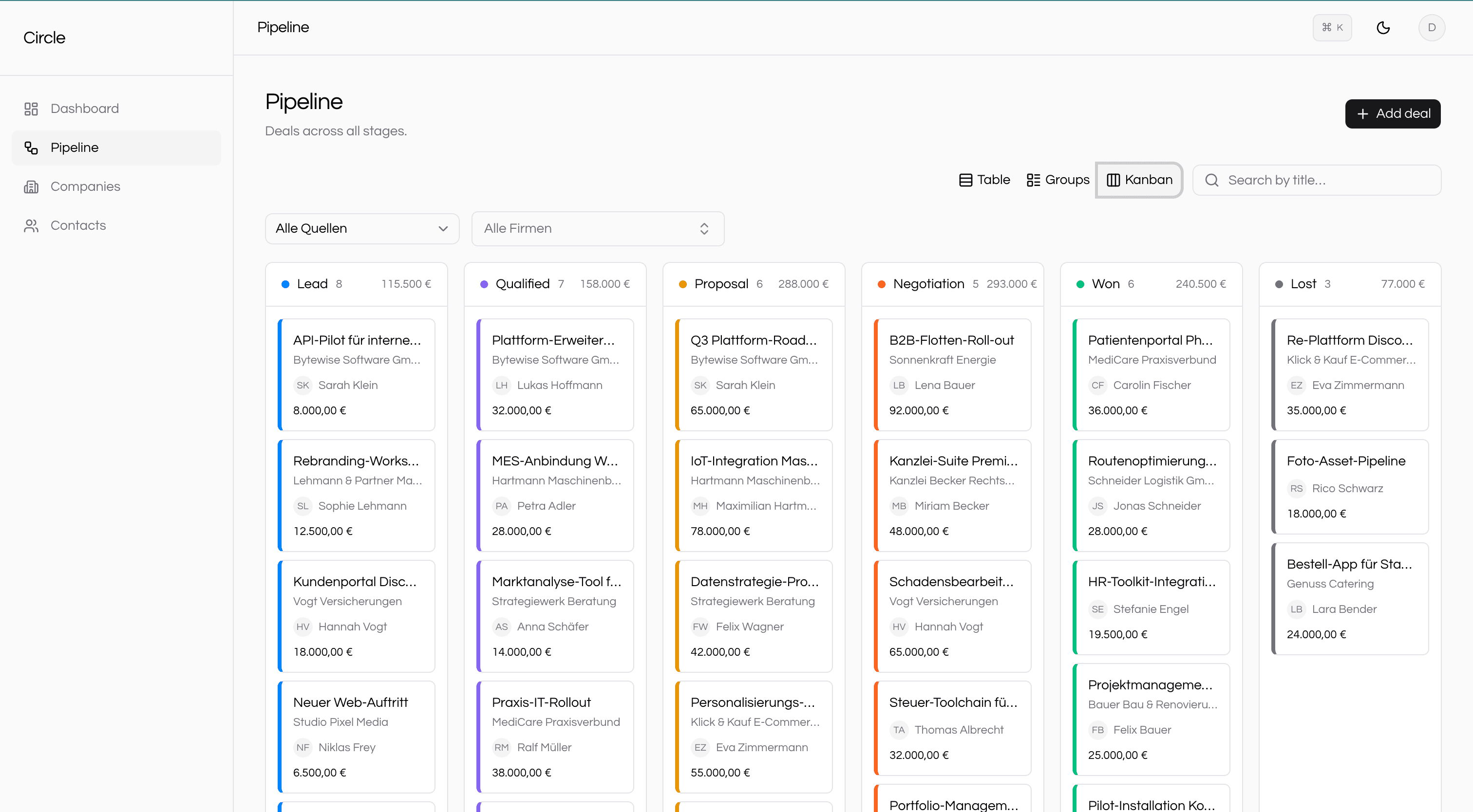Switch to Table view

coord(984,180)
